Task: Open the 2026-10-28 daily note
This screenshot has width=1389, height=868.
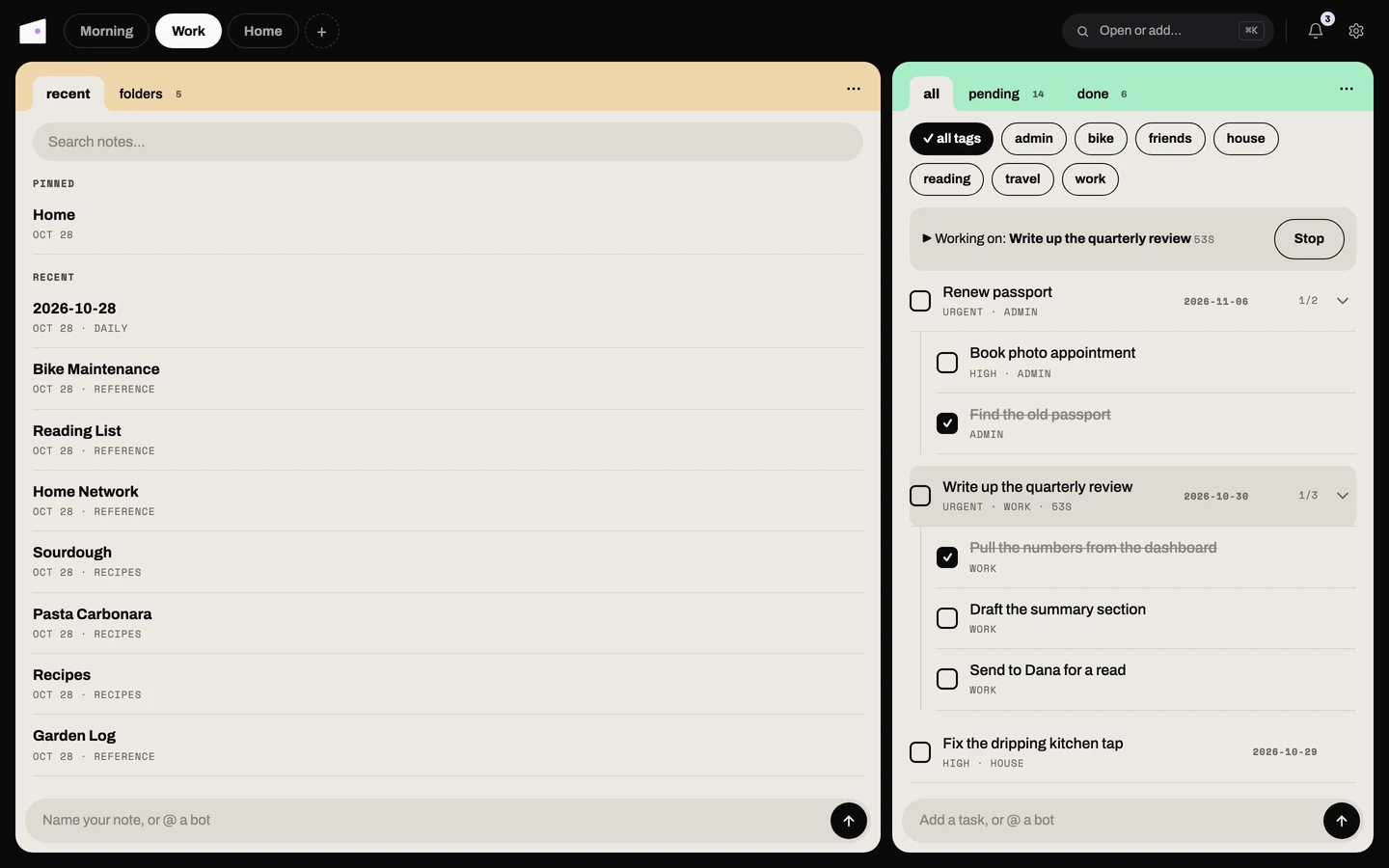Action: coord(448,317)
